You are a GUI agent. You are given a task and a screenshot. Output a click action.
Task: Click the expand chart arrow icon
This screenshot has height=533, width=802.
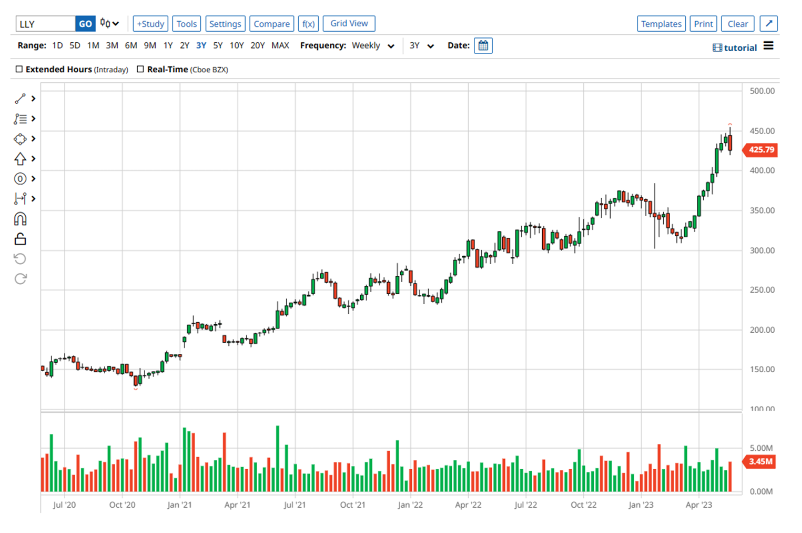(x=768, y=23)
